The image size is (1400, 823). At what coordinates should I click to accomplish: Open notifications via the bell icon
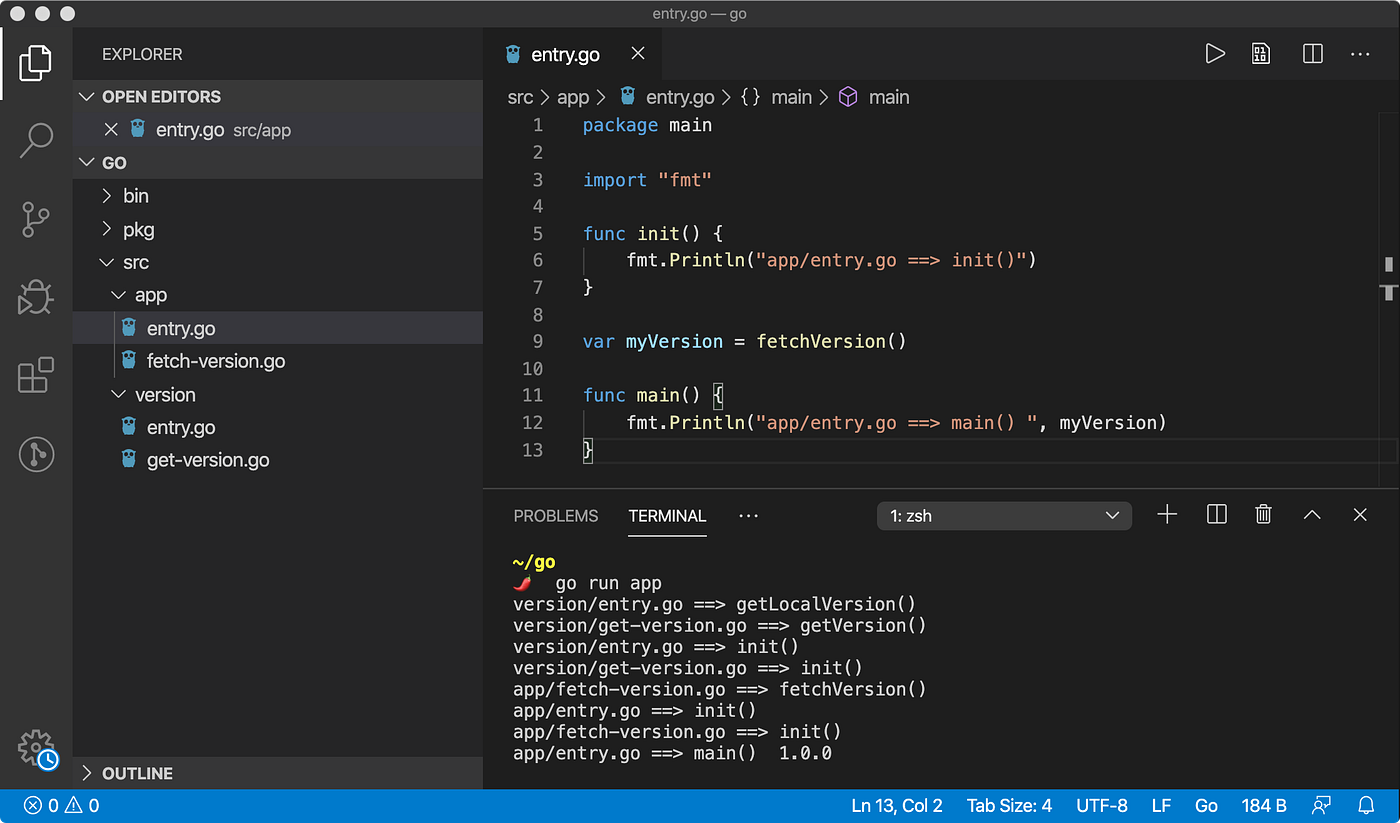pyautogui.click(x=1366, y=805)
